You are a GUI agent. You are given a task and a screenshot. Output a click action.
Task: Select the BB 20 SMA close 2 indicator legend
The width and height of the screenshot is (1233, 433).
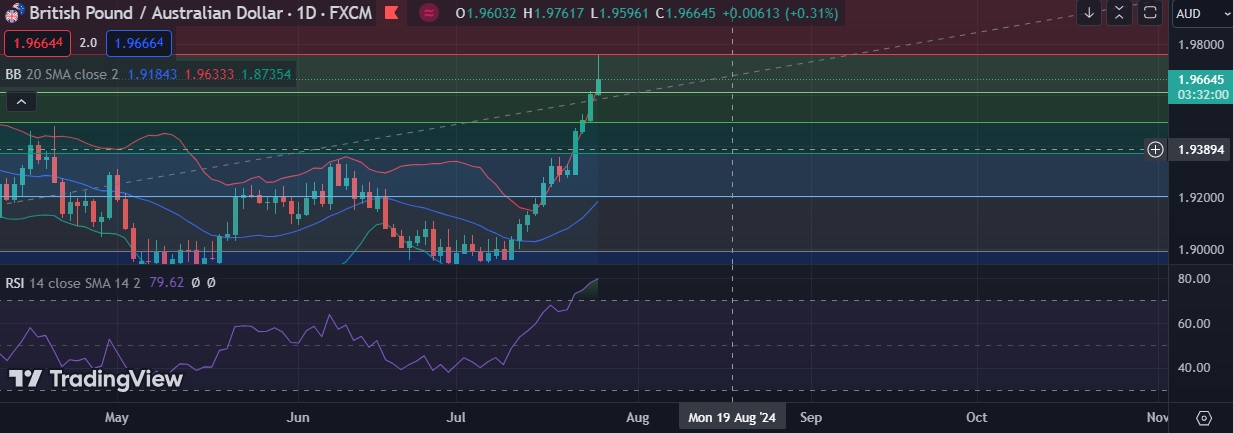[x=62, y=74]
